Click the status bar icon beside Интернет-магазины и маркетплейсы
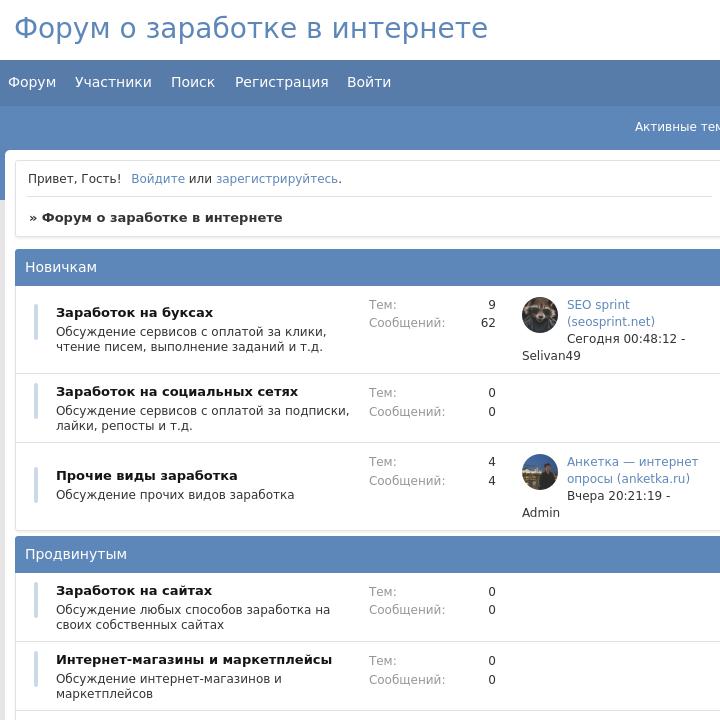 click(x=36, y=669)
